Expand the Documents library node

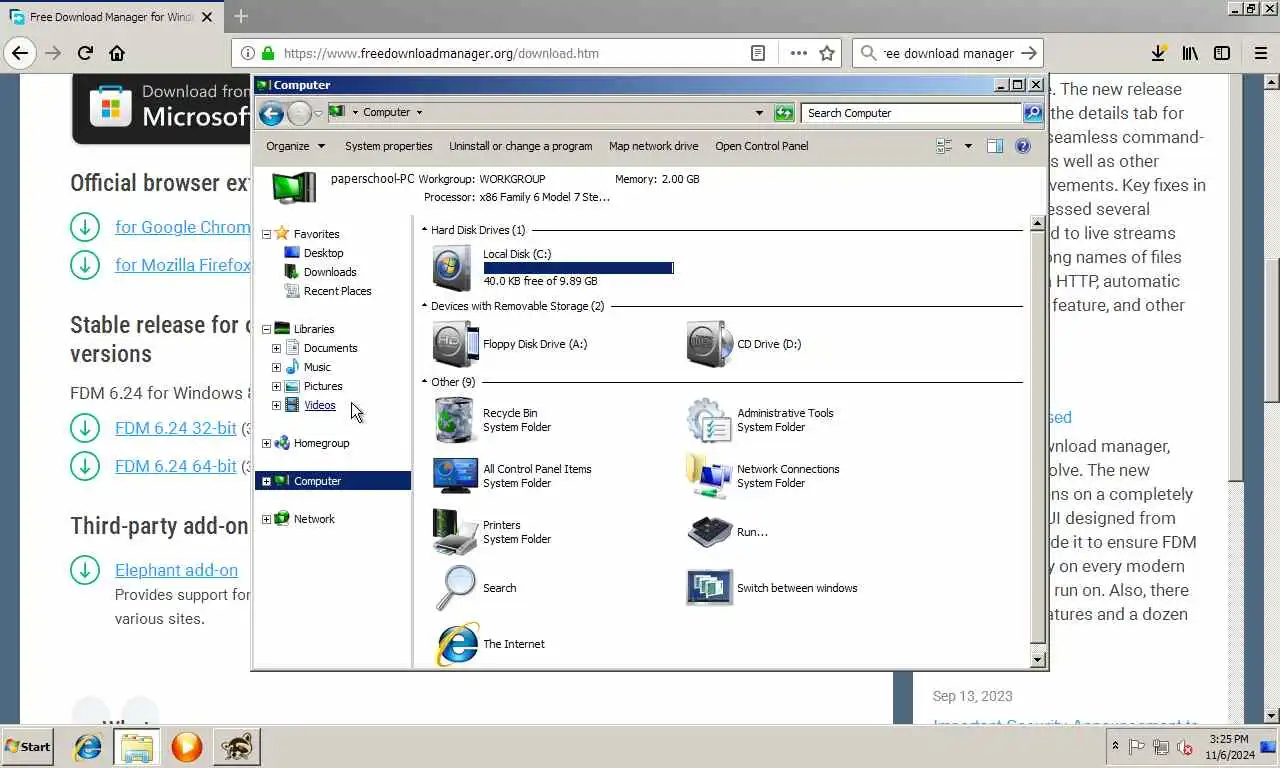pyautogui.click(x=276, y=348)
